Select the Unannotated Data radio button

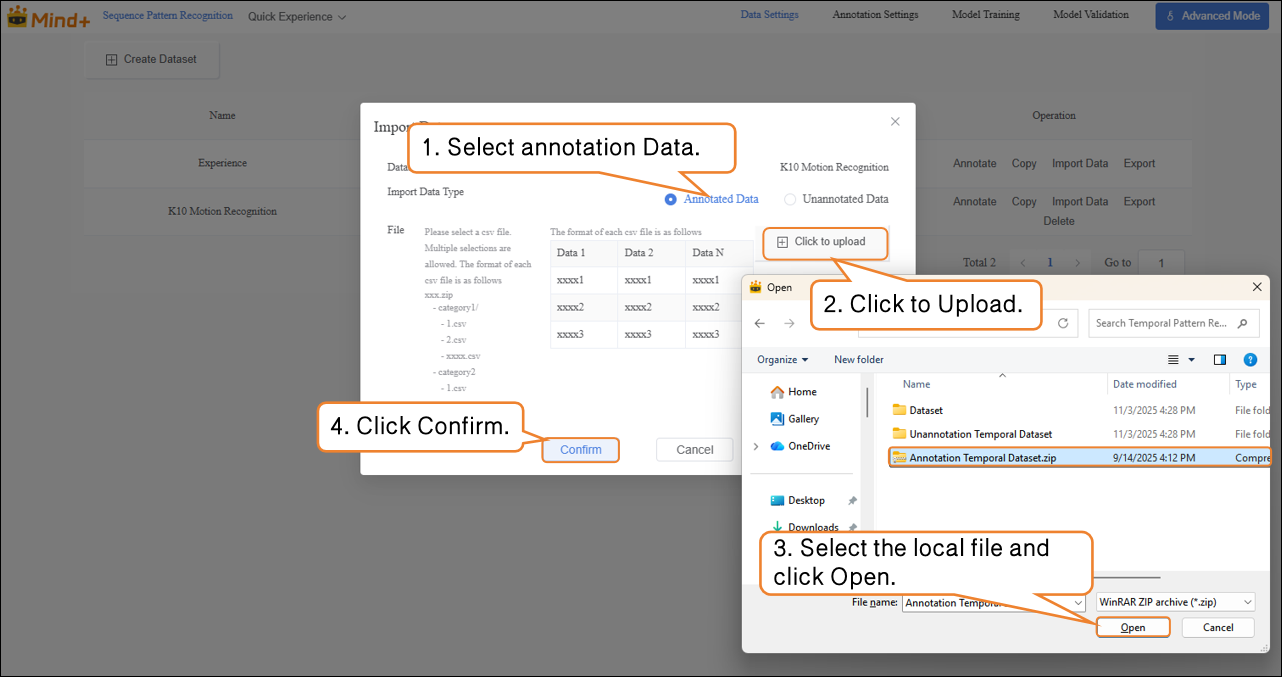point(790,200)
